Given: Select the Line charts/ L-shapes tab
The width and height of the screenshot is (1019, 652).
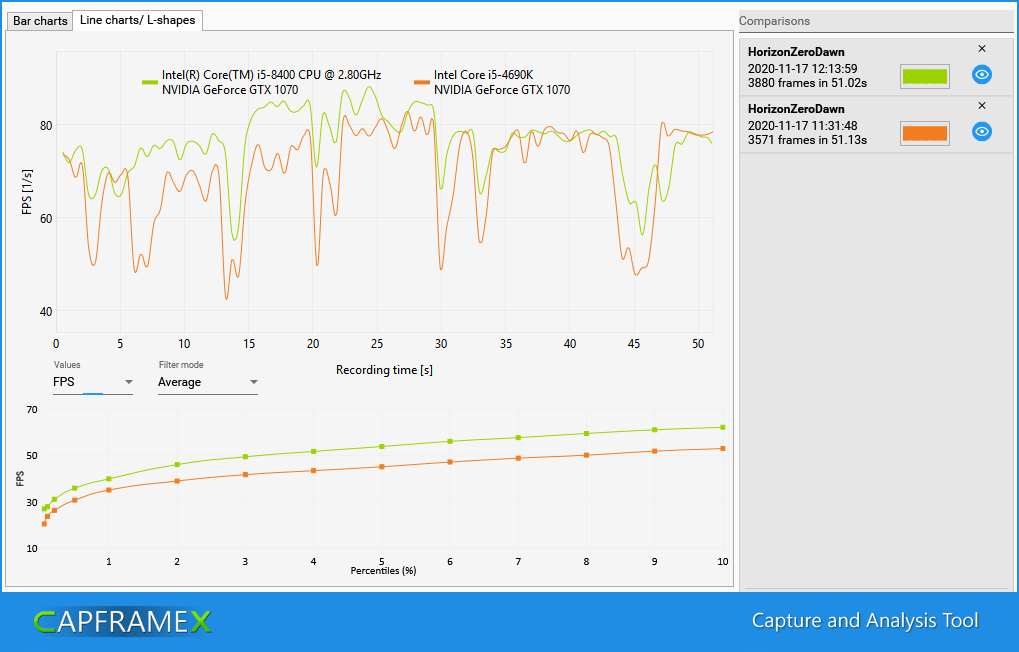Looking at the screenshot, I should (x=137, y=20).
